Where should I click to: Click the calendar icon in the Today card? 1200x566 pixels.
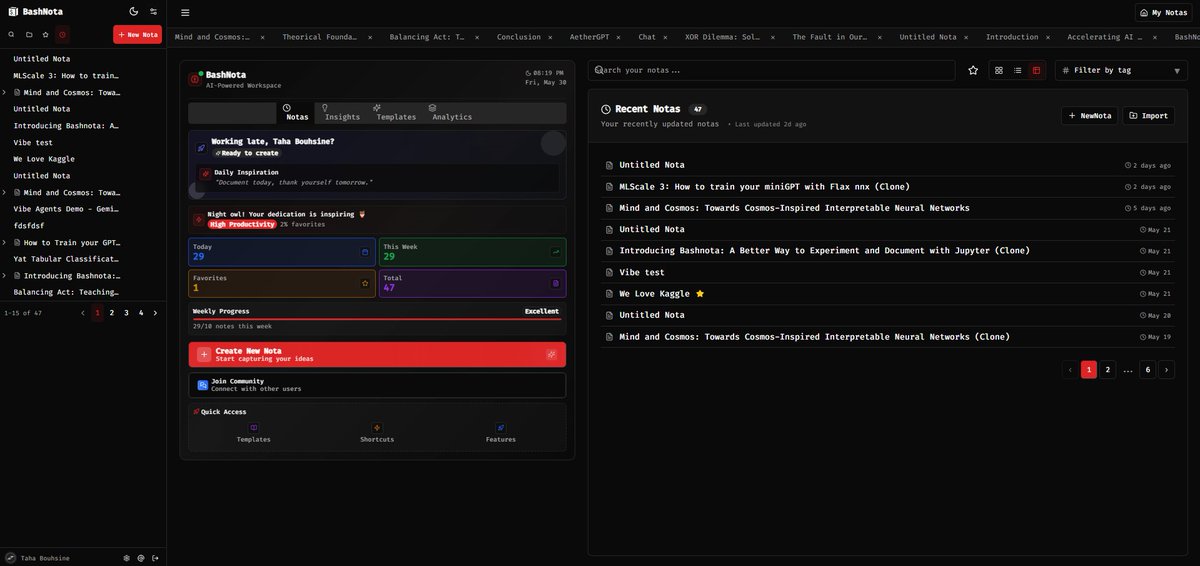[365, 252]
